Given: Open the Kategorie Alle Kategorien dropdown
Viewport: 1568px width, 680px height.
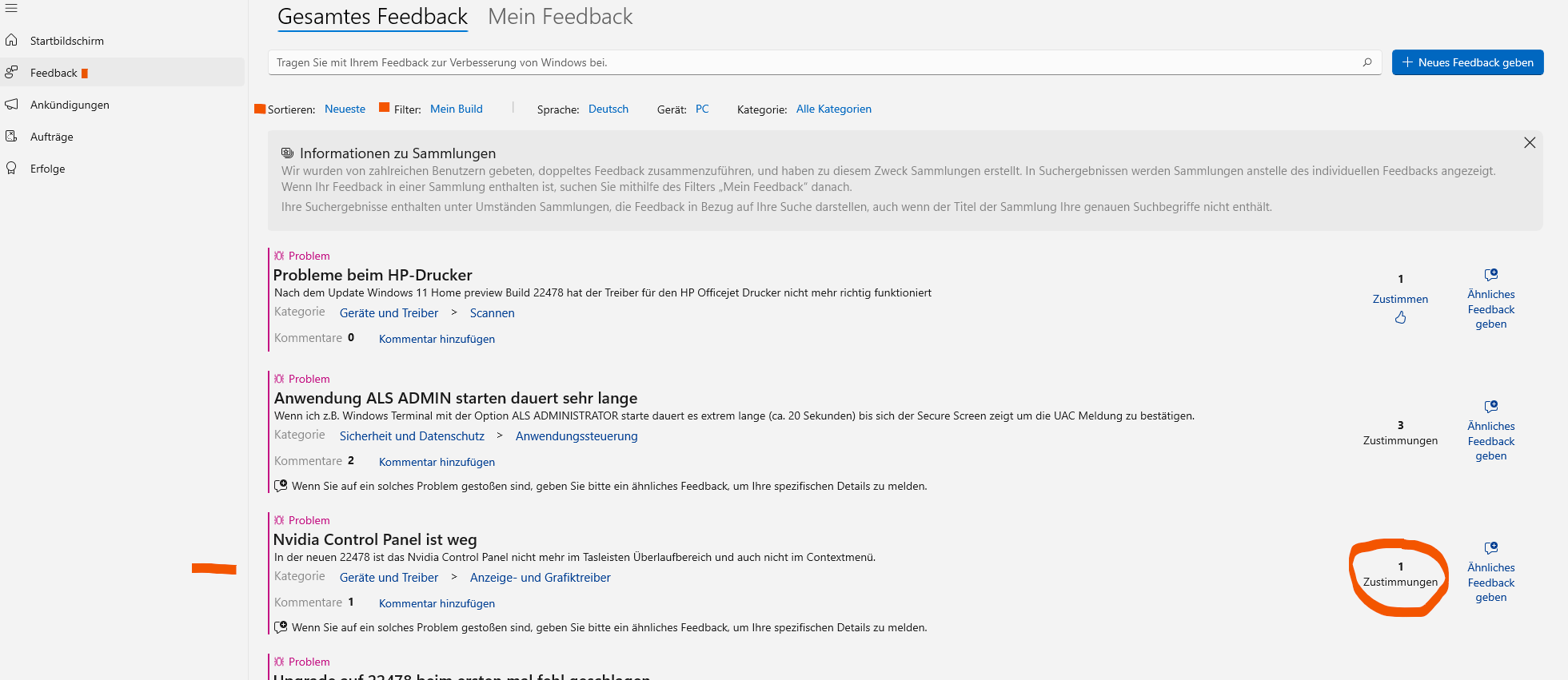Looking at the screenshot, I should [834, 109].
